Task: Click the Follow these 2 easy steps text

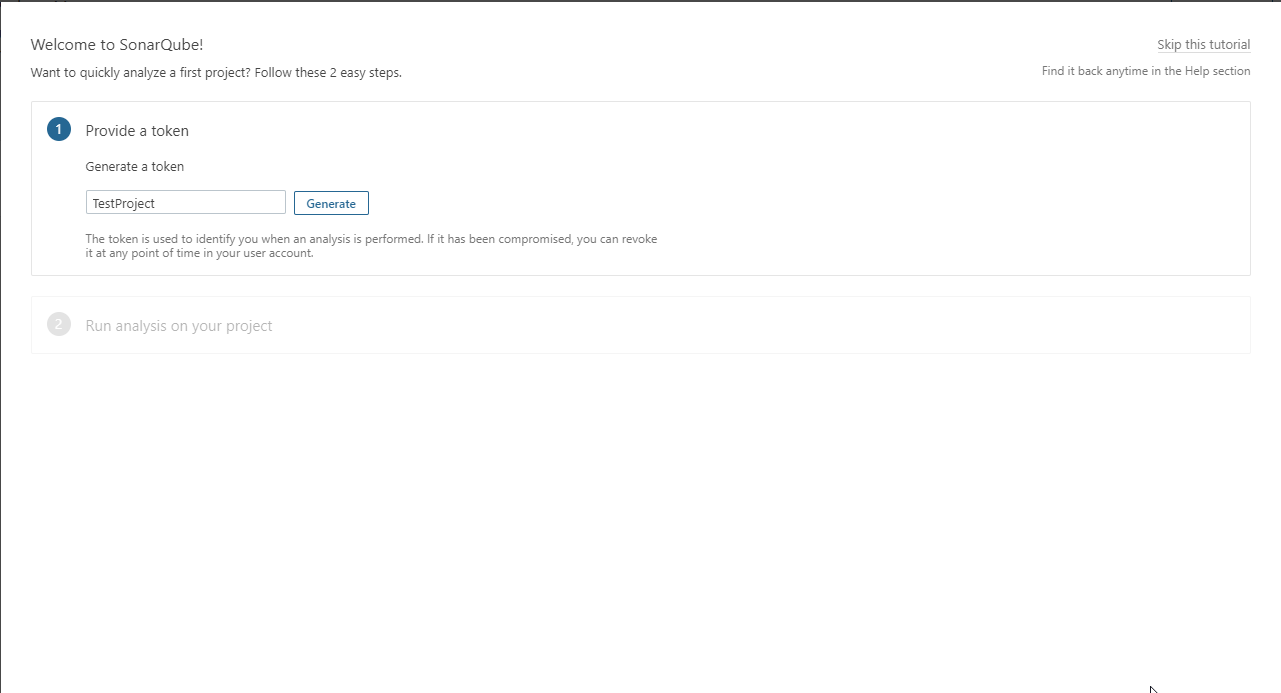Action: (x=328, y=73)
